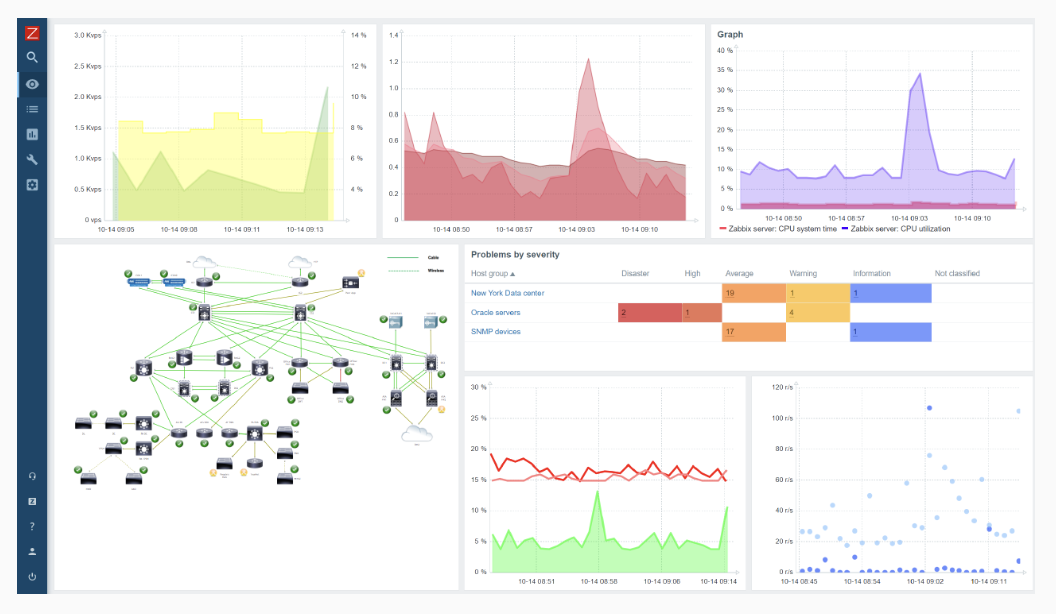Open the Help question mark icon

pos(32,526)
